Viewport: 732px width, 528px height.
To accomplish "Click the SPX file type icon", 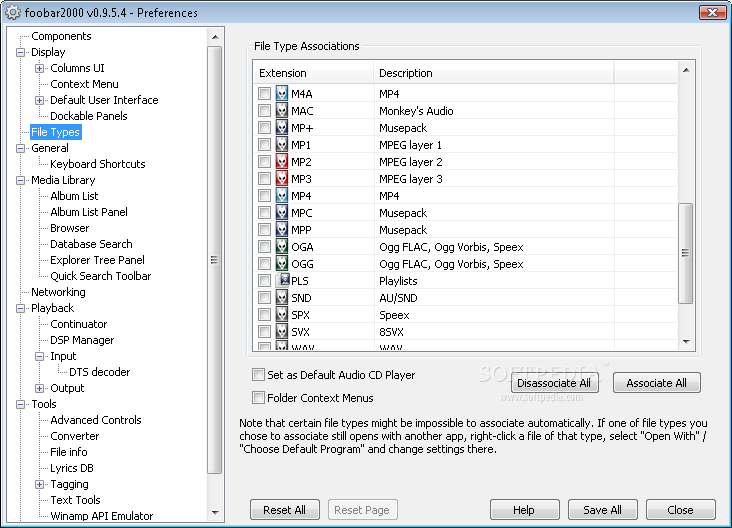I will 282,315.
